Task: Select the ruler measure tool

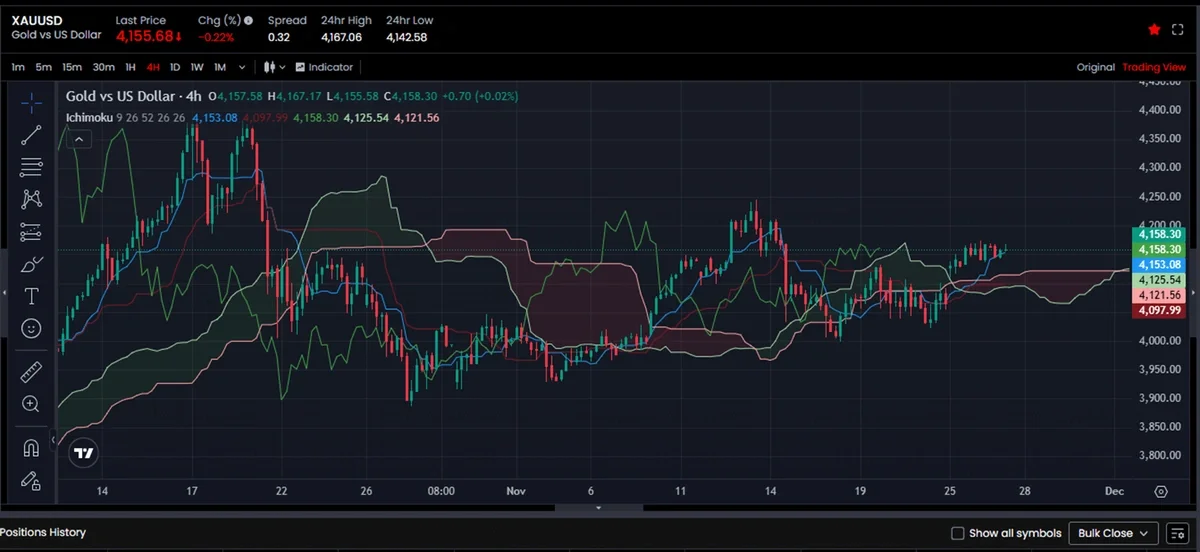Action: pos(31,372)
